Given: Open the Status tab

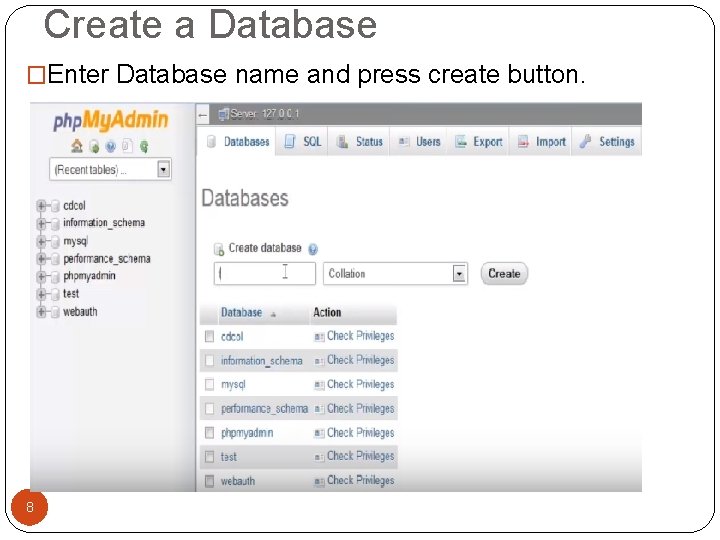Looking at the screenshot, I should [x=359, y=141].
